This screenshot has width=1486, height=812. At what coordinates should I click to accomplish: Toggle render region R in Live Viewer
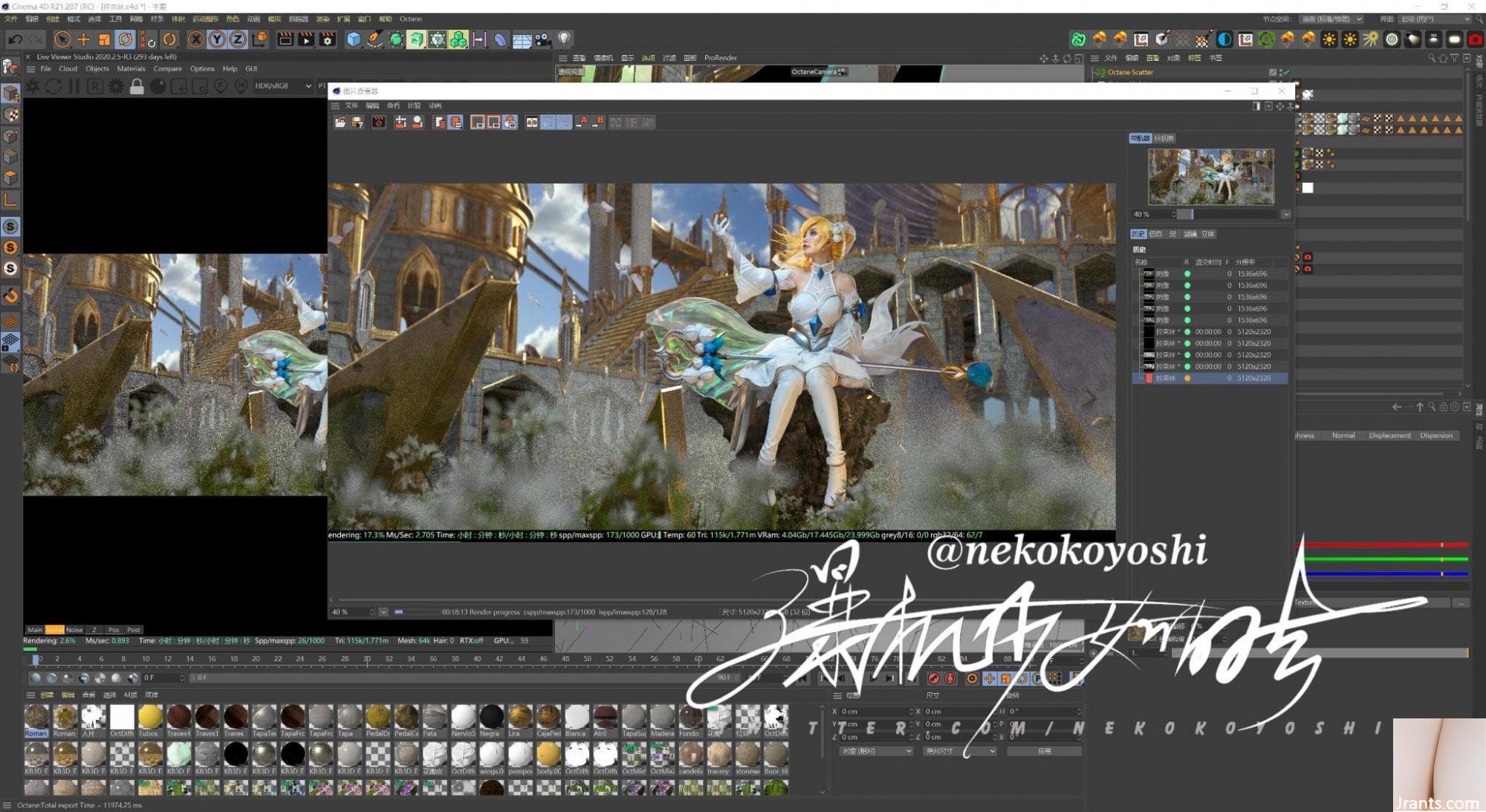[95, 86]
